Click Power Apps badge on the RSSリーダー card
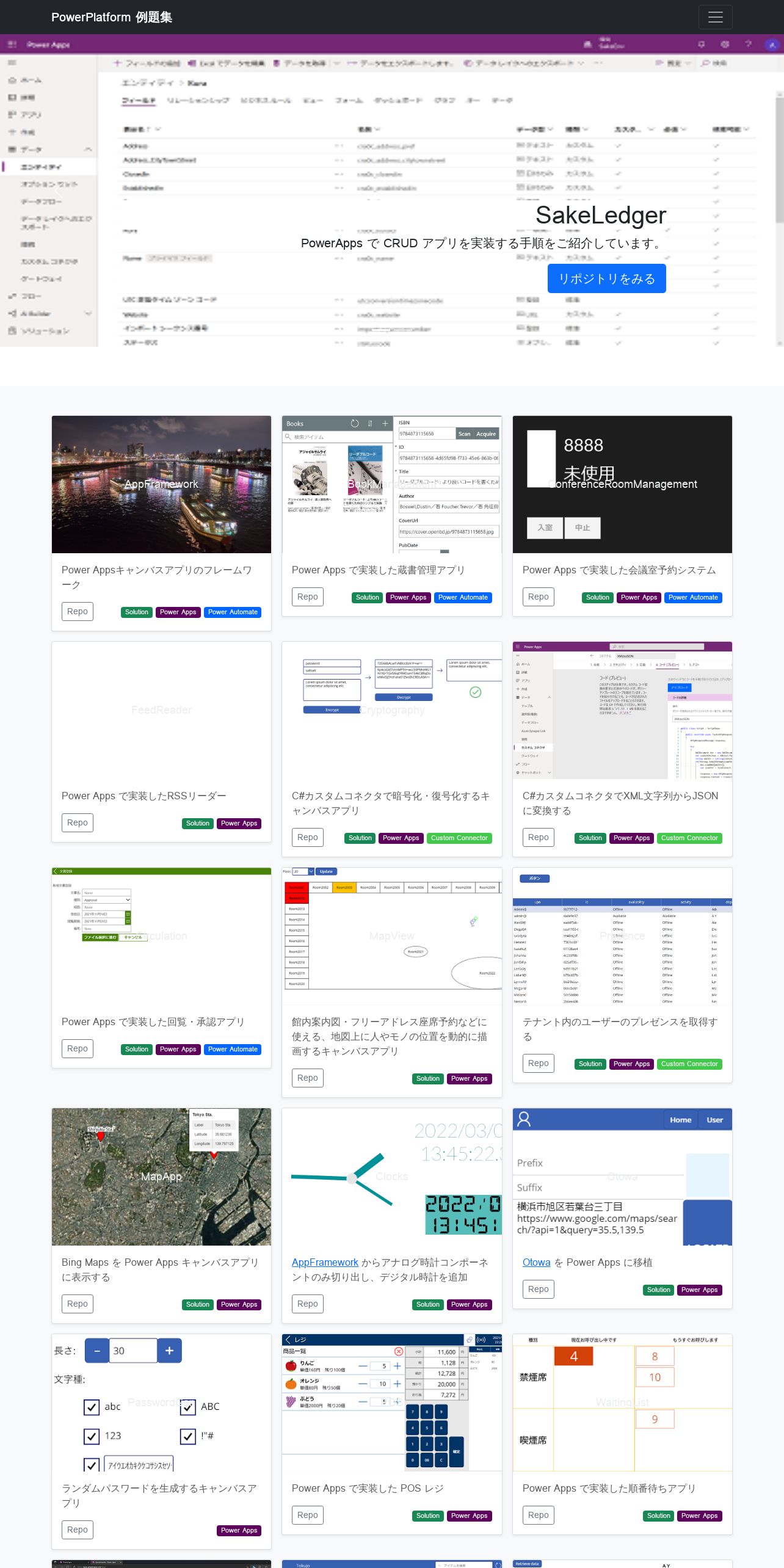 coord(239,823)
